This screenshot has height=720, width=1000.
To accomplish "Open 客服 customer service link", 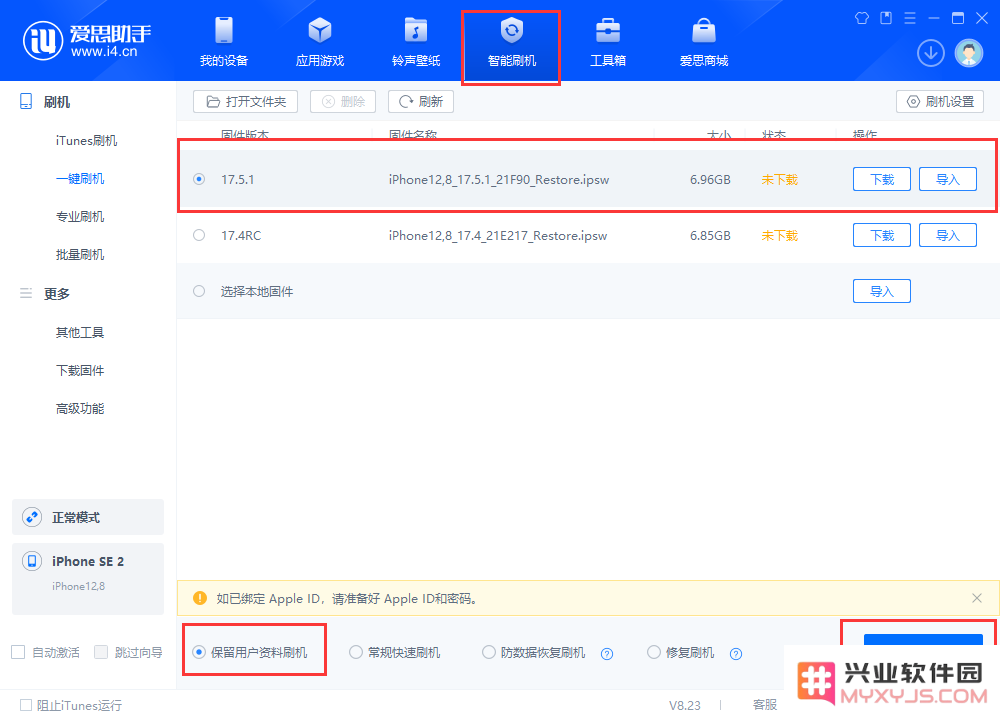I will 765,705.
